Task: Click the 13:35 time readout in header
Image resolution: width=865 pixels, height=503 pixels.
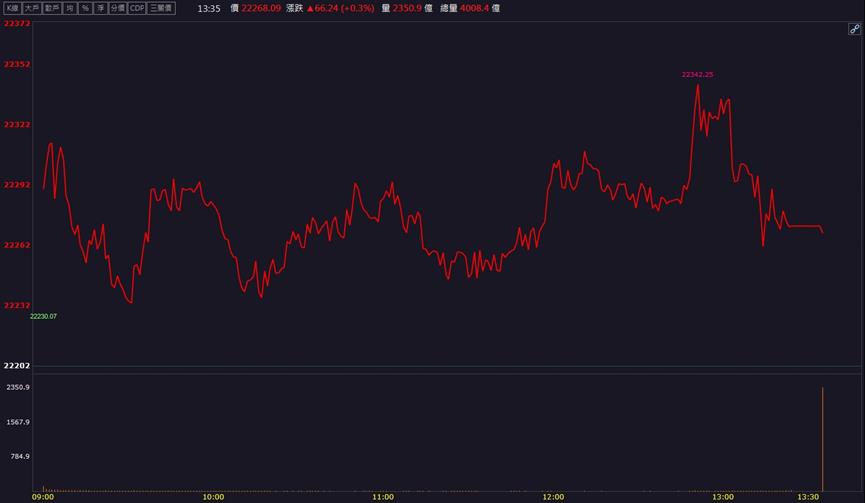Action: coord(209,8)
